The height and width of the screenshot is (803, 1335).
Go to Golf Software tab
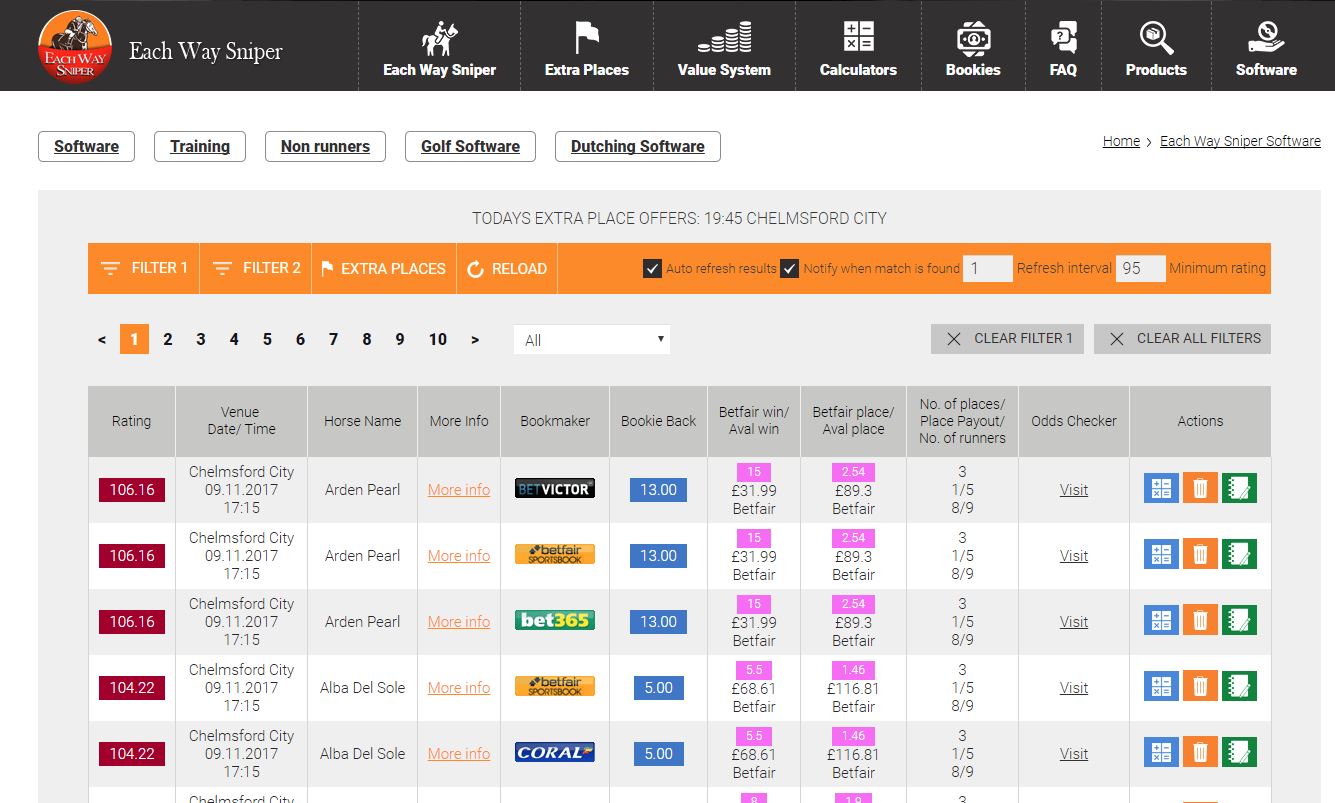click(470, 146)
